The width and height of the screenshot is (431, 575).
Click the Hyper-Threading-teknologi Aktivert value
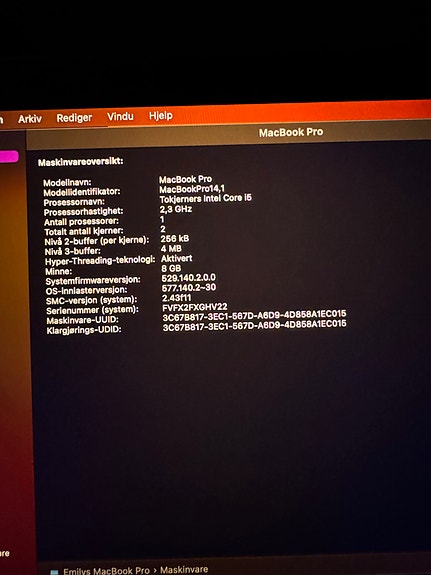(176, 258)
